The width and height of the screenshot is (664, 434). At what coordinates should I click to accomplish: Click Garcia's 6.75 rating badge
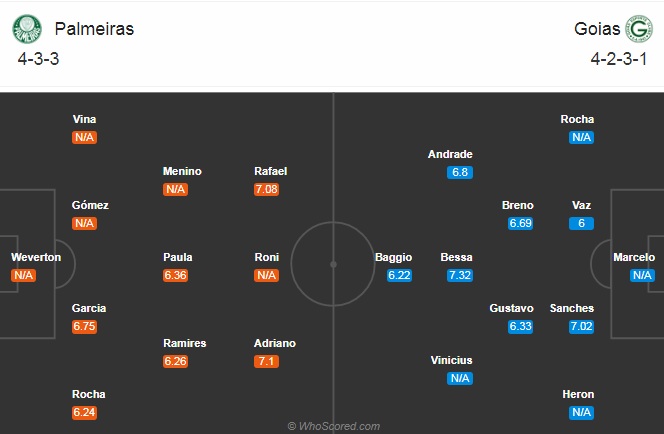click(84, 326)
